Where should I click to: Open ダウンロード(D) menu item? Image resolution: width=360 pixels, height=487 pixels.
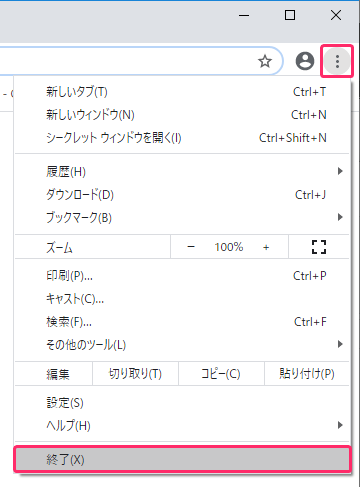point(182,194)
